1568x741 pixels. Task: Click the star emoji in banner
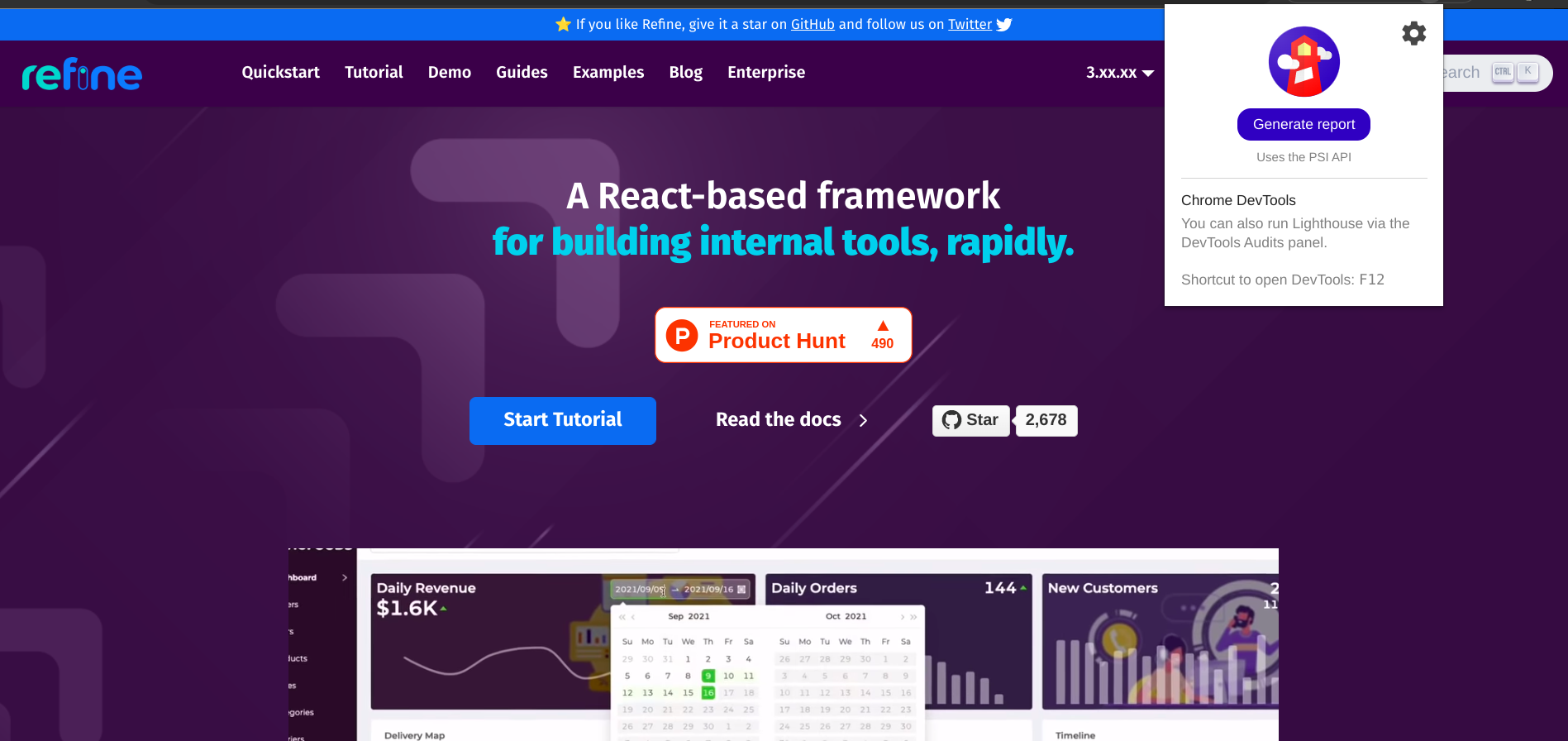pyautogui.click(x=564, y=24)
